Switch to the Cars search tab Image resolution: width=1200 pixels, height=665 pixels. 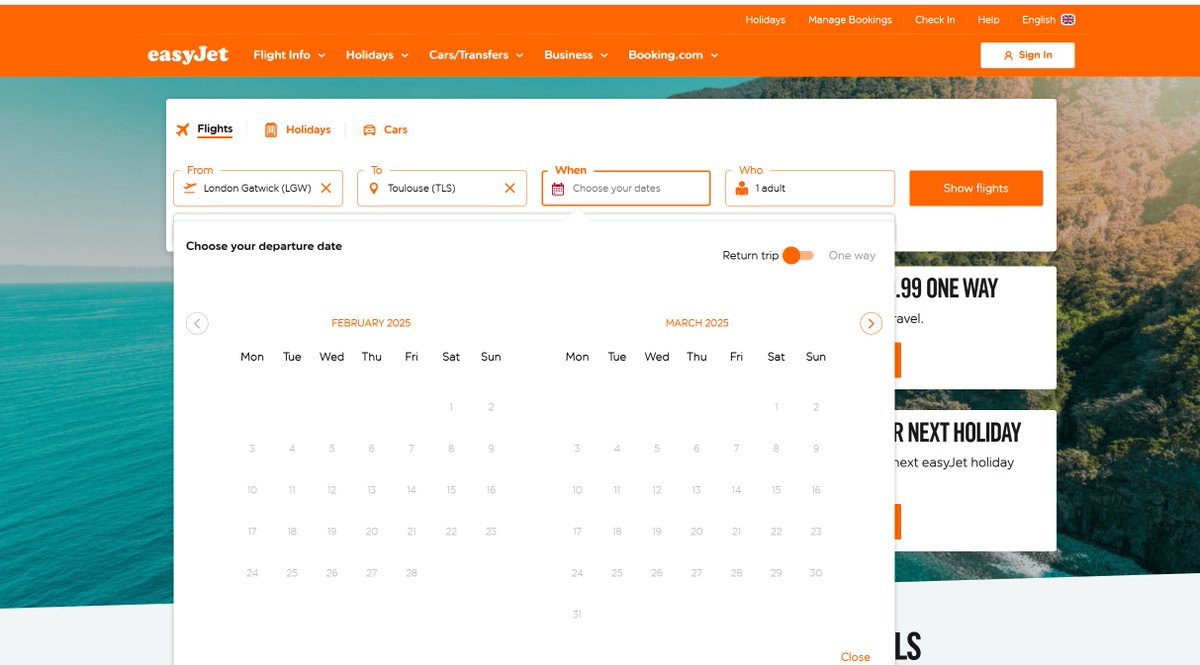[385, 129]
